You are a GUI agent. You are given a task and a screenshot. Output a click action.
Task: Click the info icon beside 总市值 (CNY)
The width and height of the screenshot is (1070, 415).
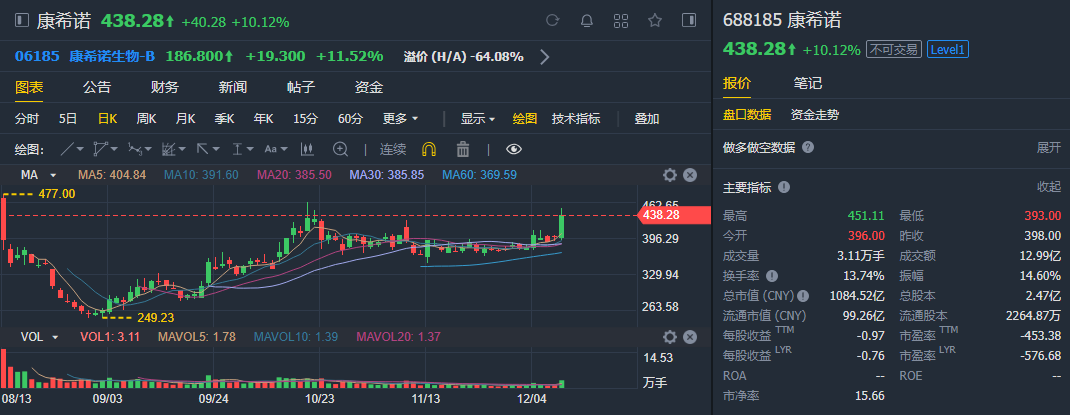click(803, 296)
